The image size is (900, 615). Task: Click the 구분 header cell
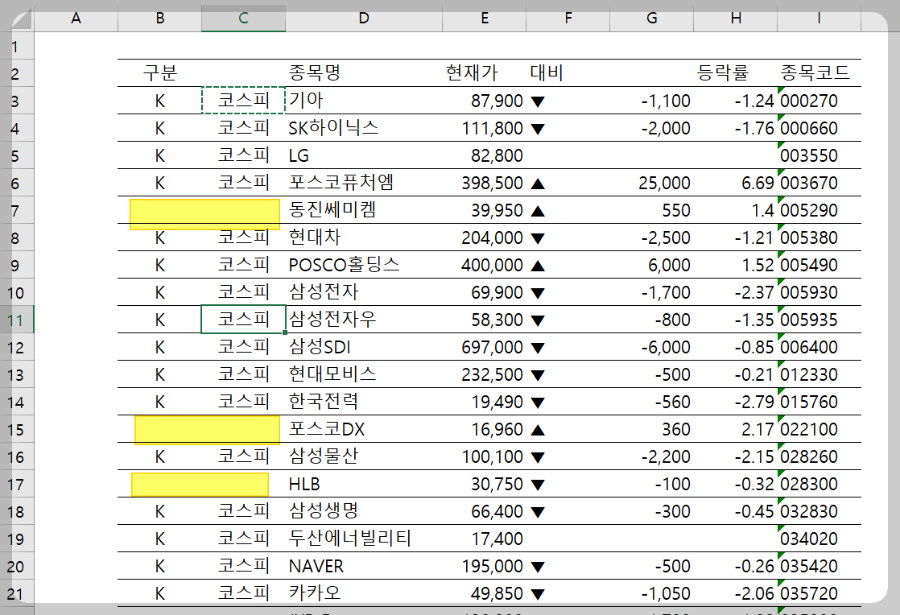(160, 73)
